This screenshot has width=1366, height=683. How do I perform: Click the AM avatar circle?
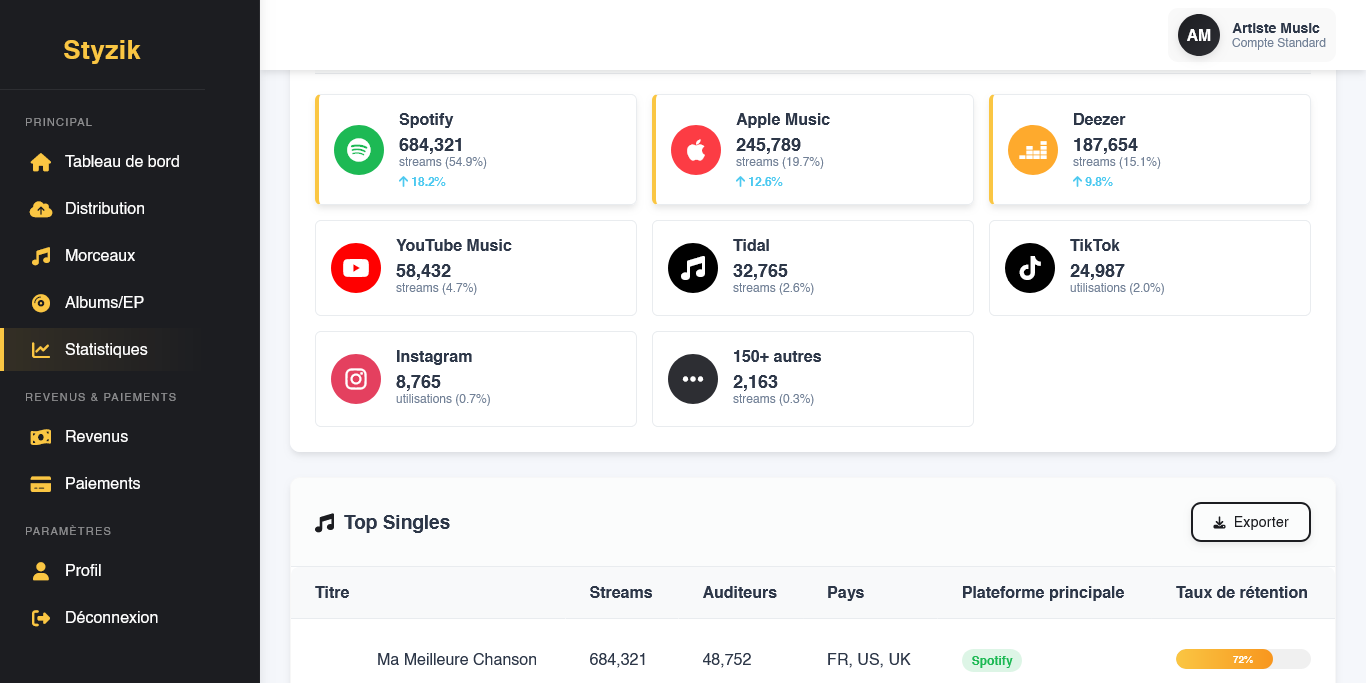pyautogui.click(x=1199, y=35)
